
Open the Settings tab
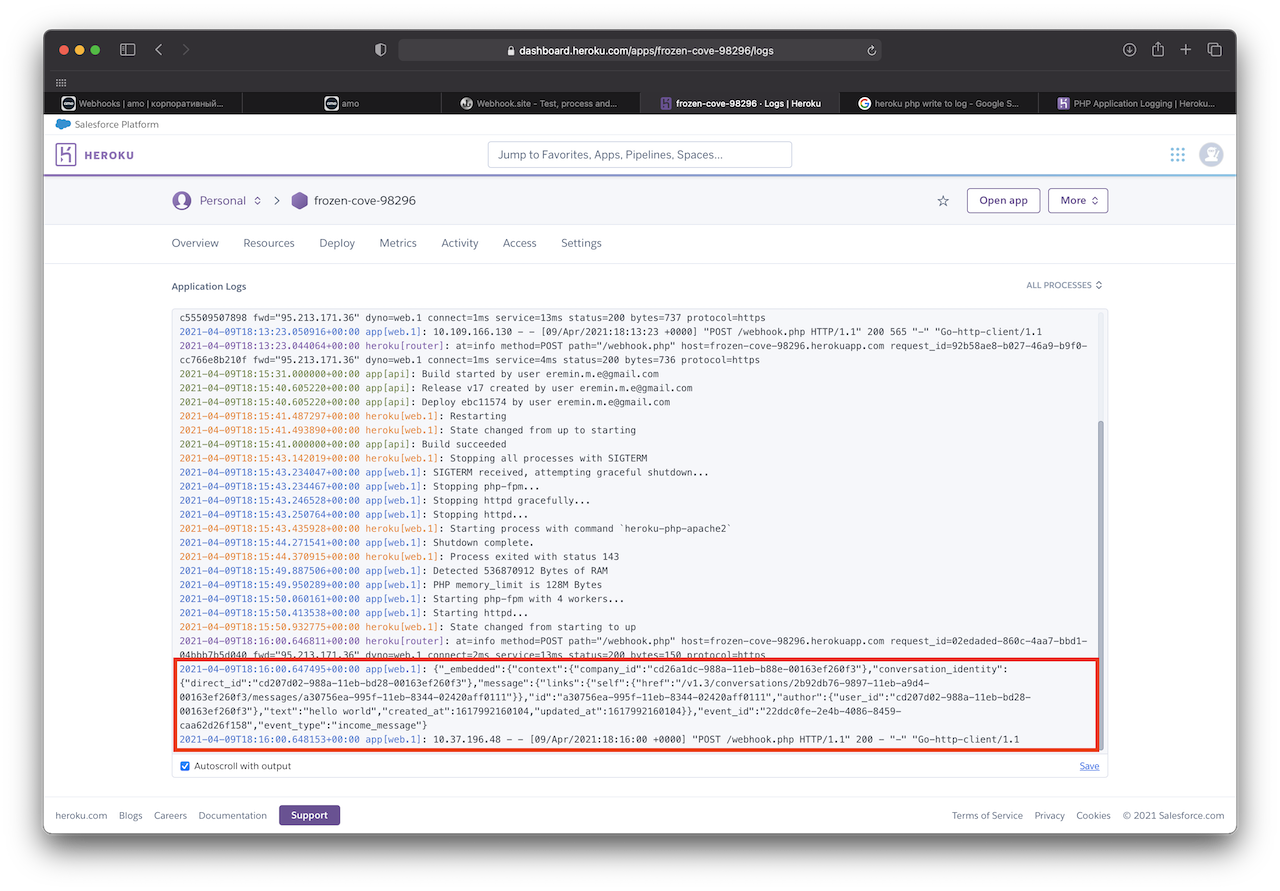click(581, 243)
